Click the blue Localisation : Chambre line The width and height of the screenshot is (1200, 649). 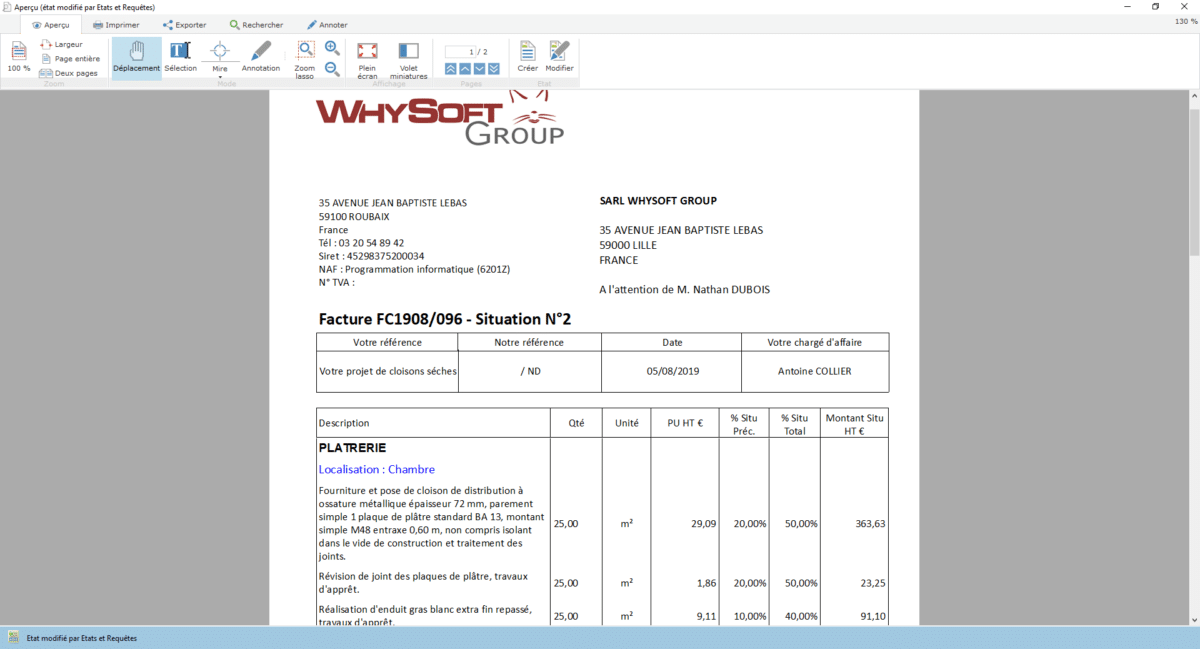377,469
